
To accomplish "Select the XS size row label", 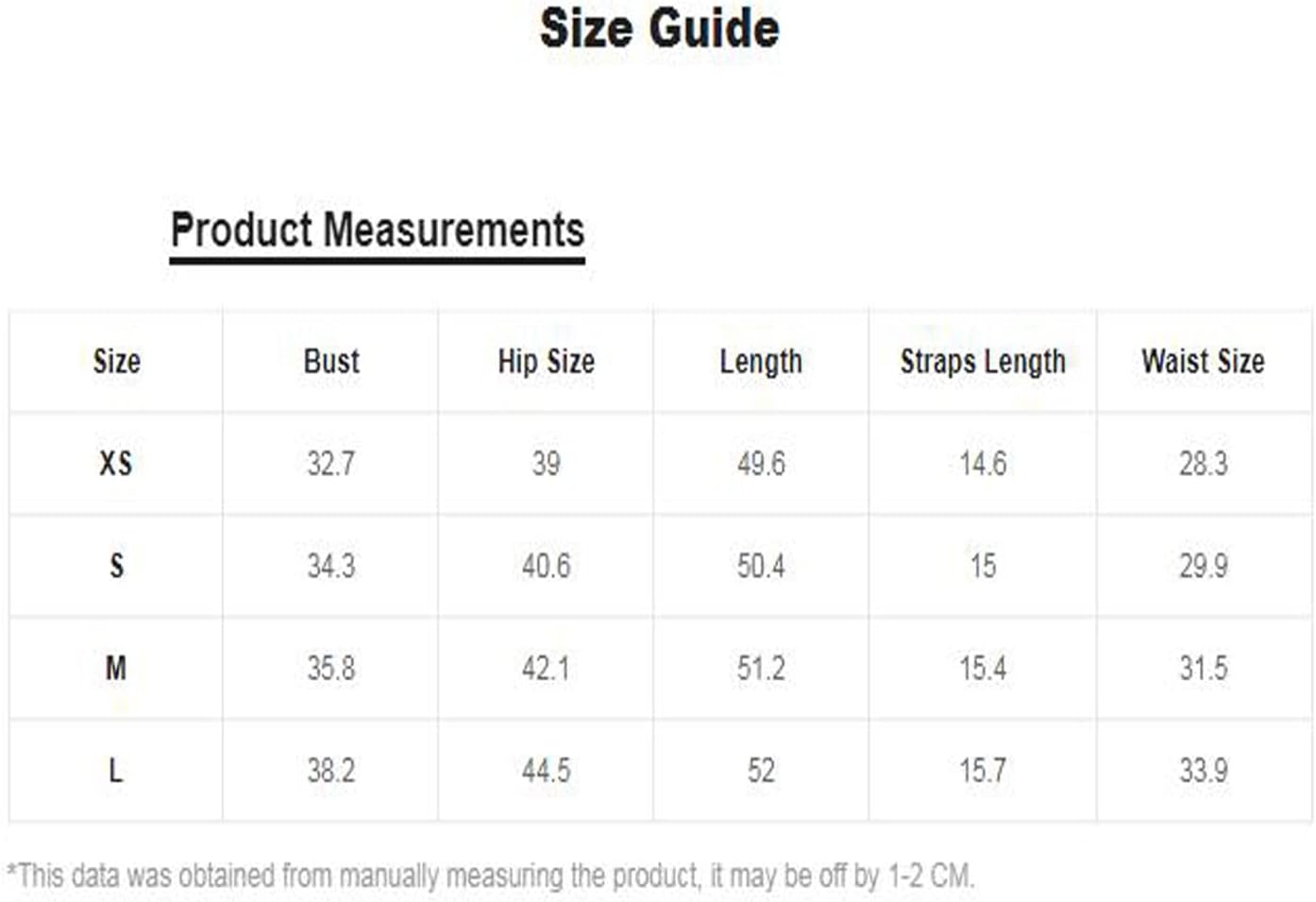I will coord(116,464).
